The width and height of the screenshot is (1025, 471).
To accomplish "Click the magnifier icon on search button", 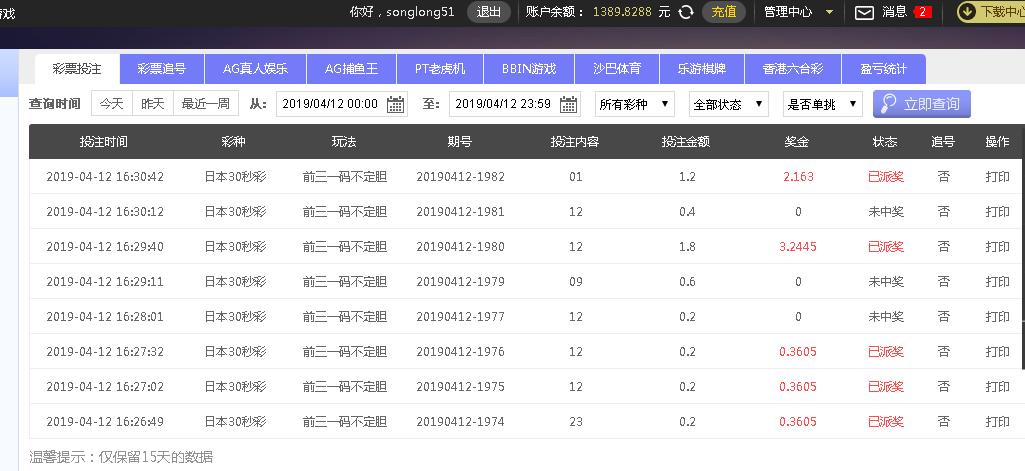I will point(887,104).
